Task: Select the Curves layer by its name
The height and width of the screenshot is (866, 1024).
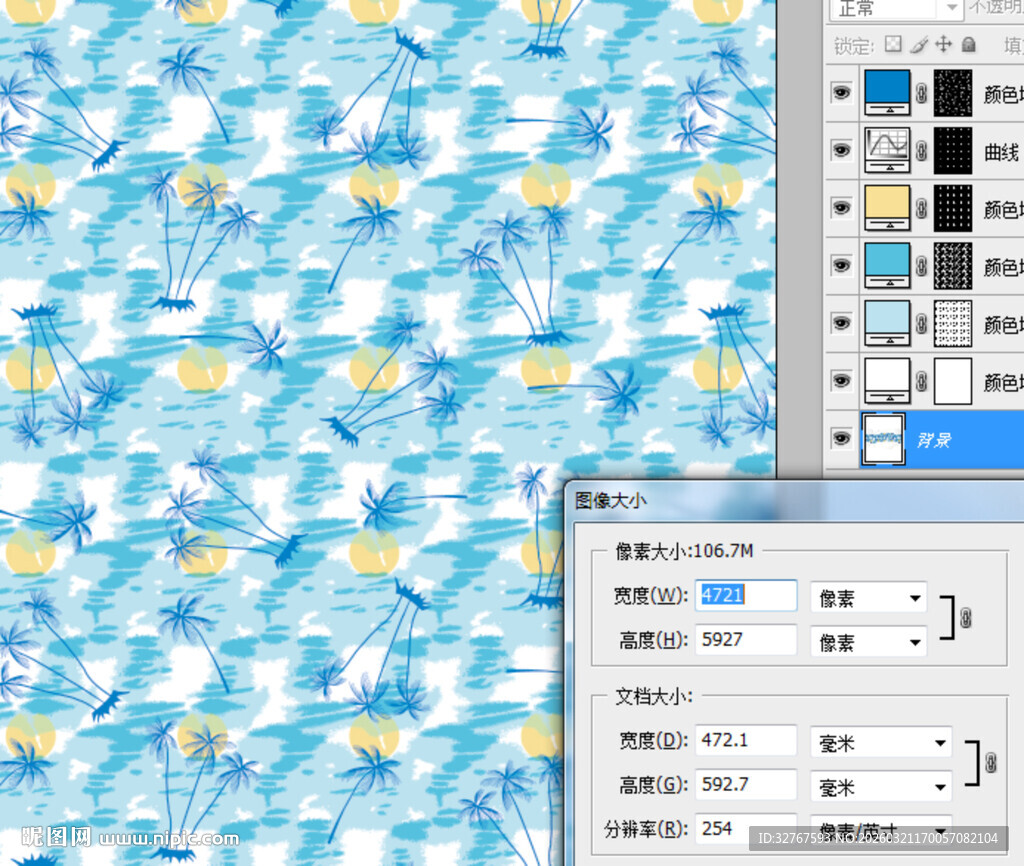Action: 1001,152
